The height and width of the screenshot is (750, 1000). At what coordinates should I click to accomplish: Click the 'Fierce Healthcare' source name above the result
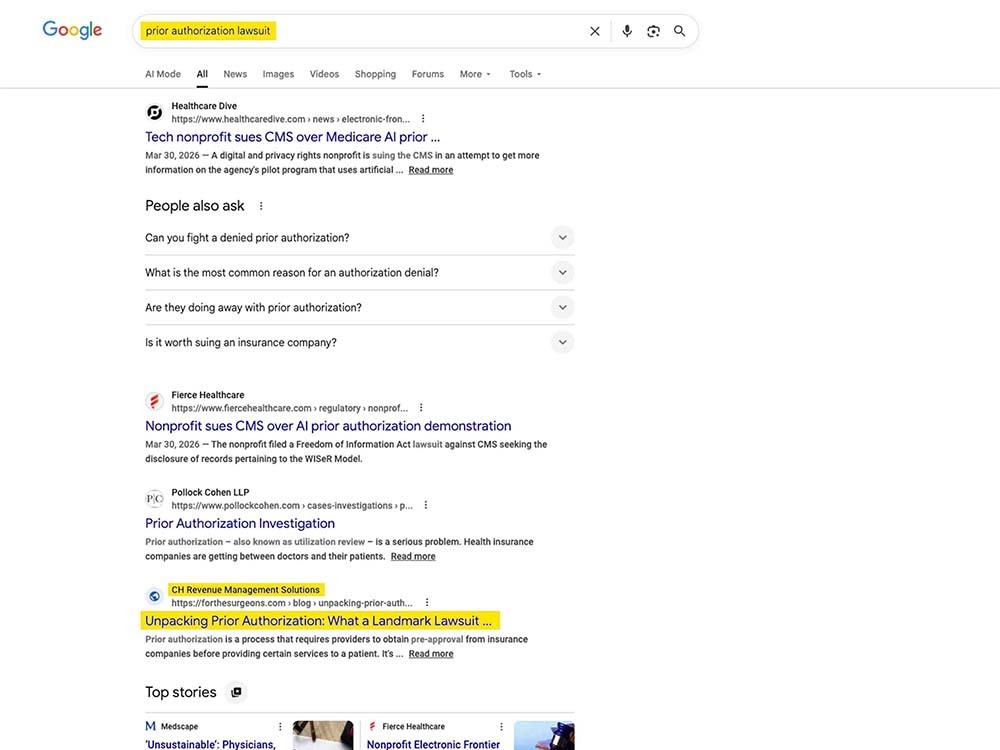pyautogui.click(x=207, y=395)
